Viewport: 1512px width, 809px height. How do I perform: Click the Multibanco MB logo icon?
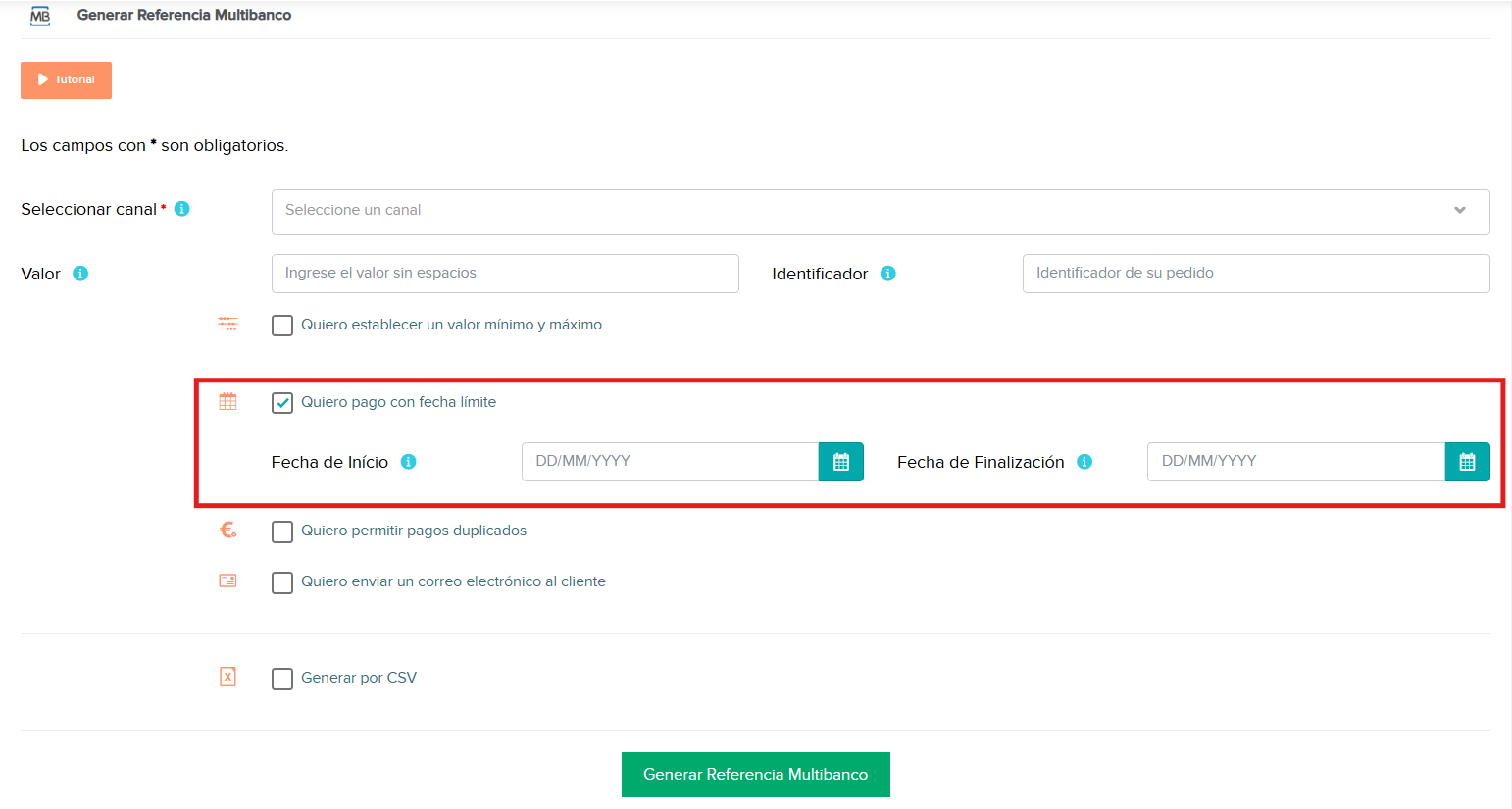pos(40,16)
